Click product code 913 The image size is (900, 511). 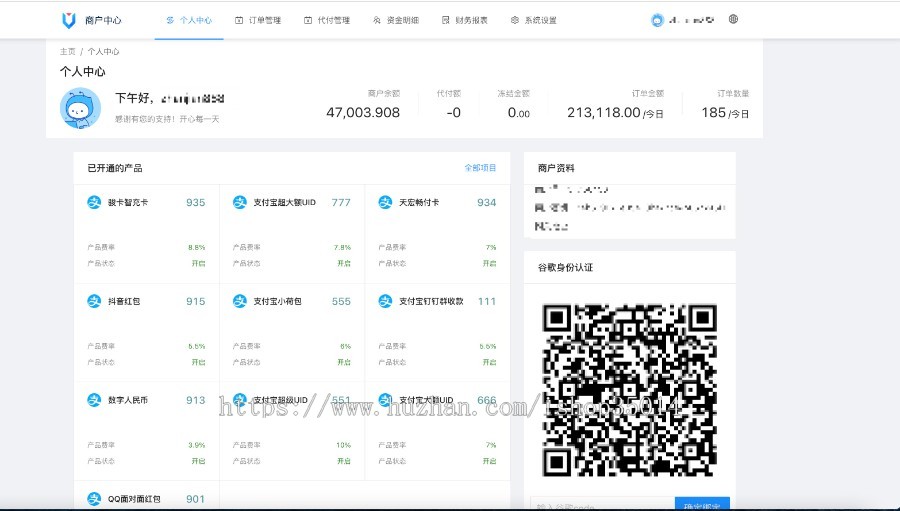coord(195,400)
